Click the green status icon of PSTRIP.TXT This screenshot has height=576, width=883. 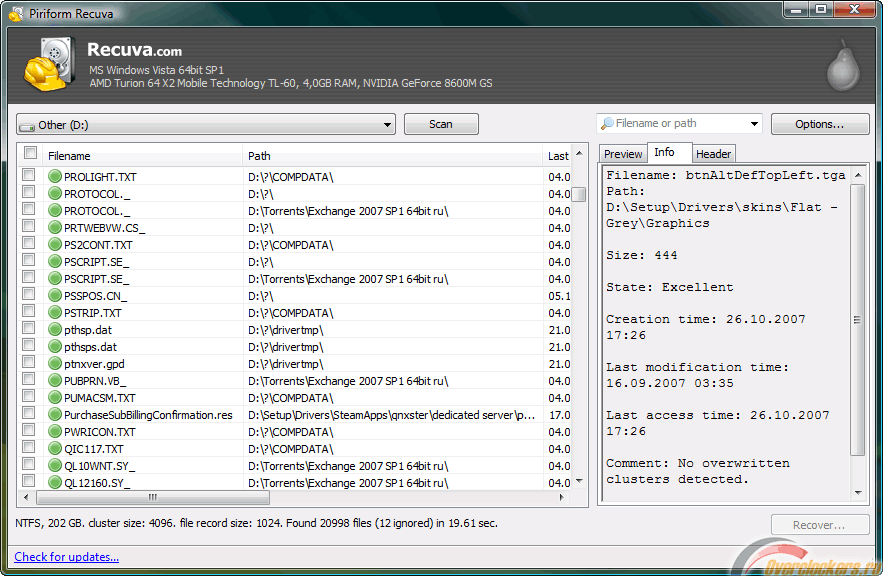coord(55,312)
